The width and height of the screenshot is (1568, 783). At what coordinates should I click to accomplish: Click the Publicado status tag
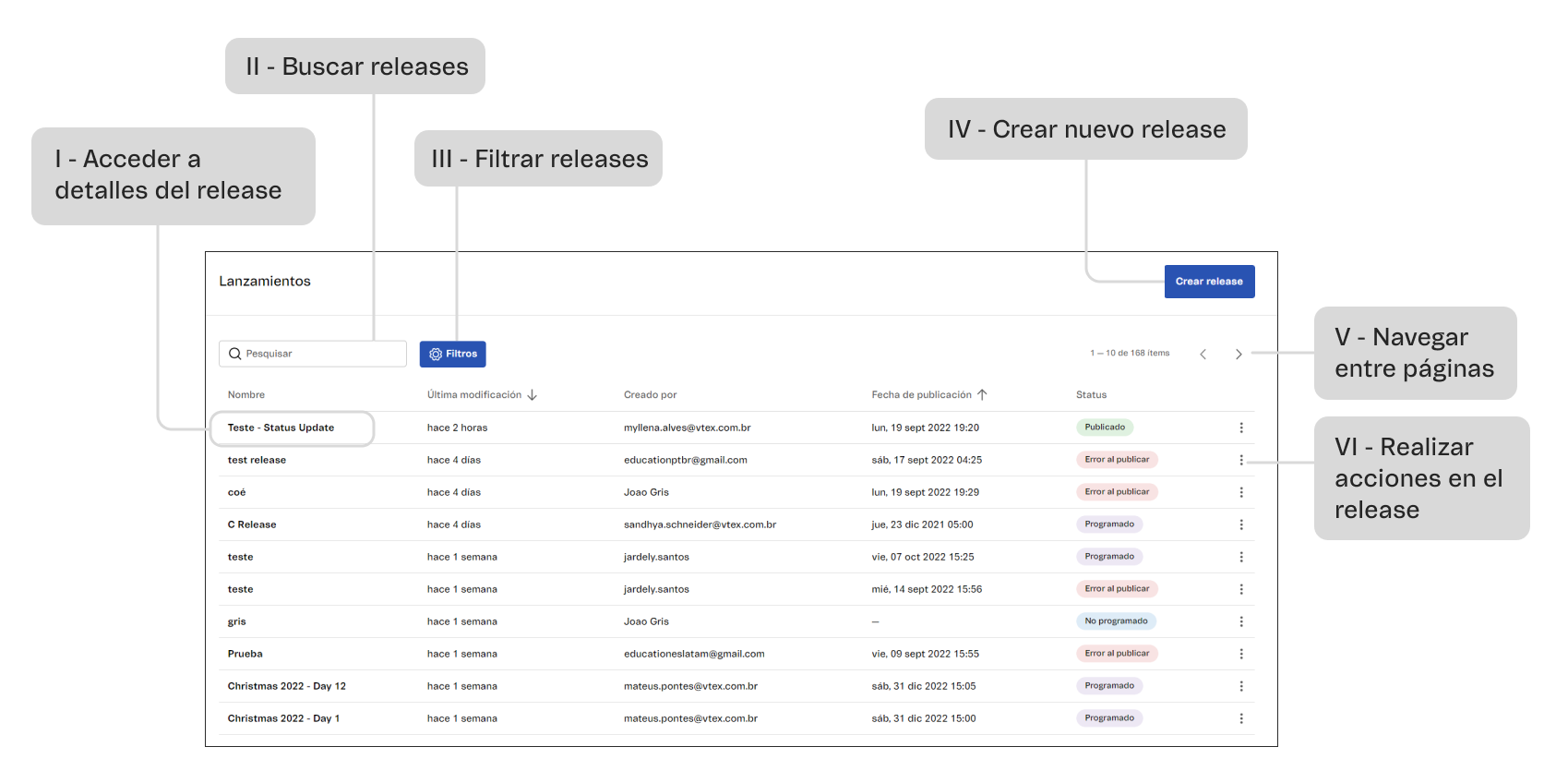(x=1104, y=428)
